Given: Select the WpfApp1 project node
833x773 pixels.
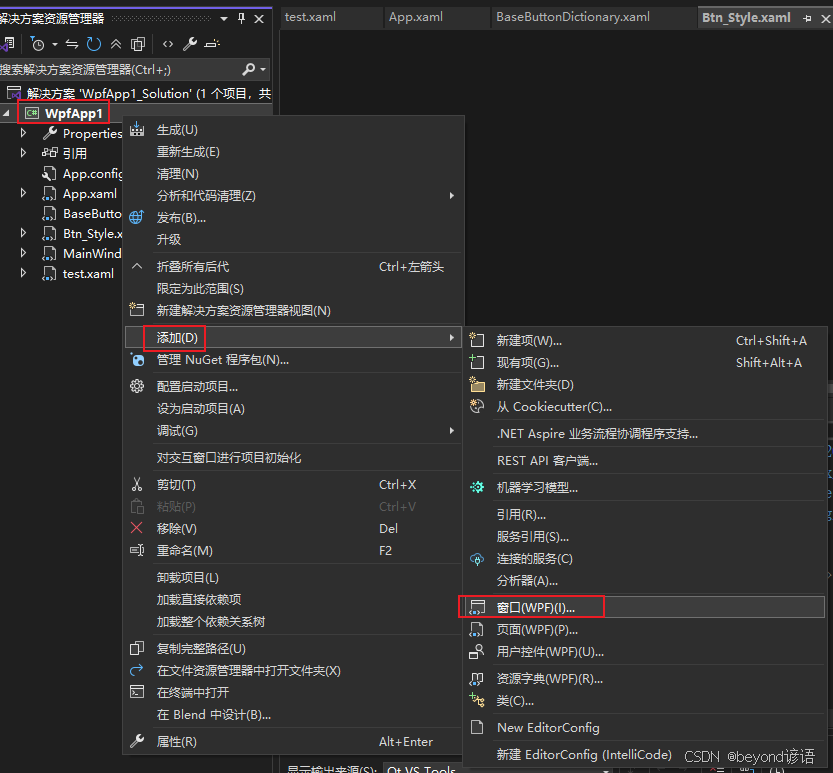Looking at the screenshot, I should pyautogui.click(x=74, y=113).
